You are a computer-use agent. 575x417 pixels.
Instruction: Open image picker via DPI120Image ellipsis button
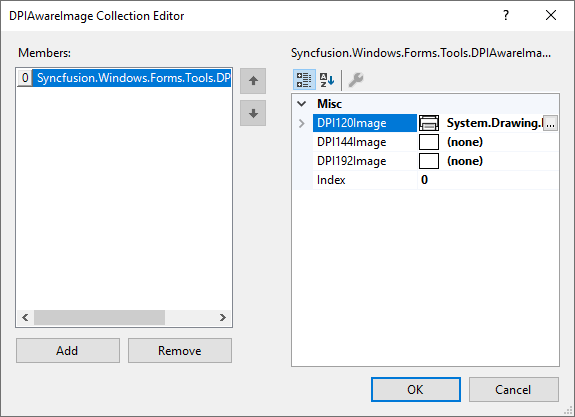click(550, 123)
